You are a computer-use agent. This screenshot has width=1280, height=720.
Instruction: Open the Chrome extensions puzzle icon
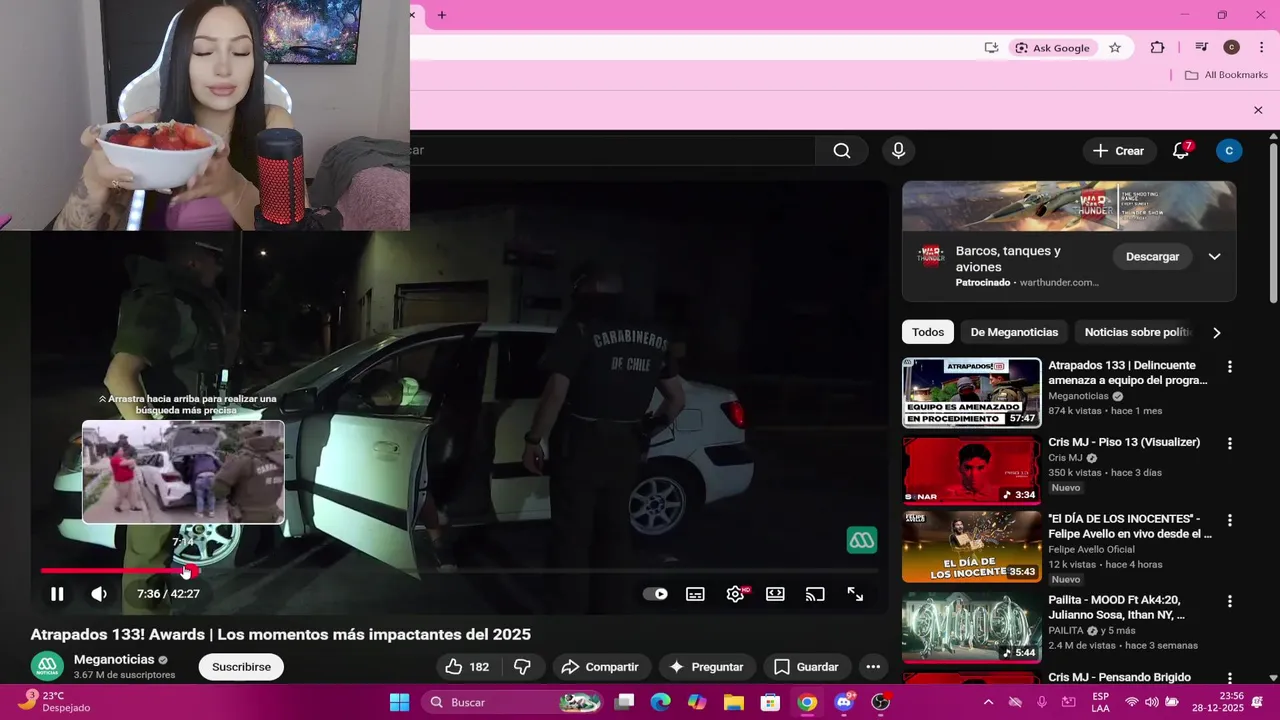coord(1157,48)
